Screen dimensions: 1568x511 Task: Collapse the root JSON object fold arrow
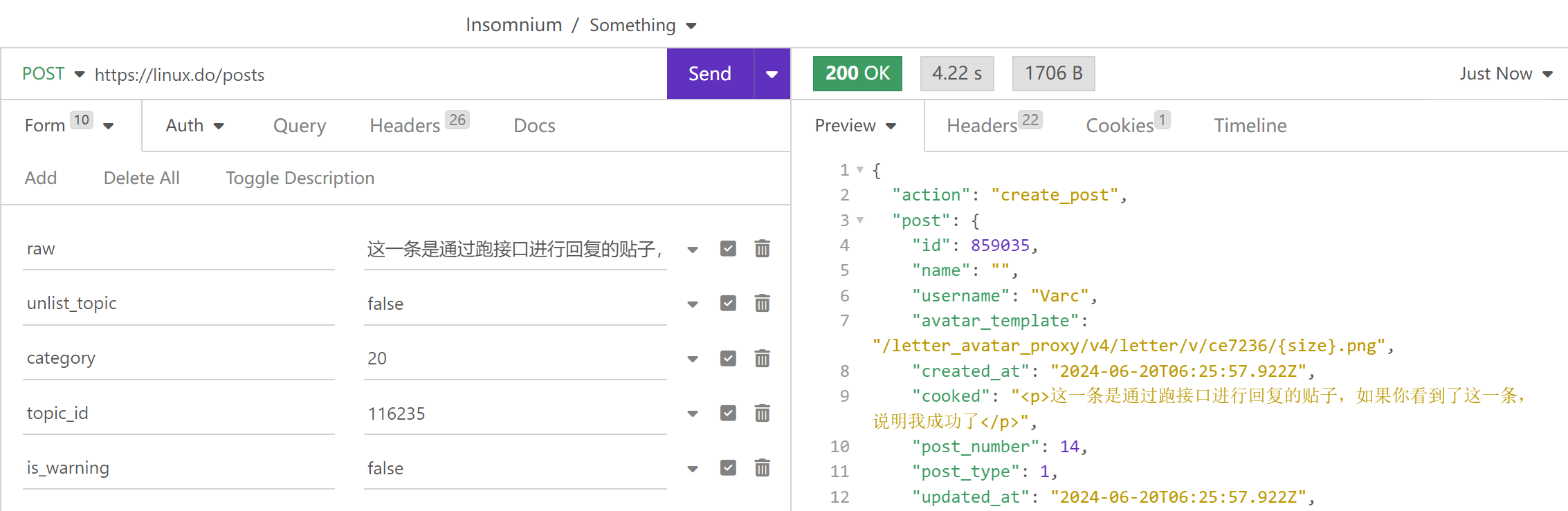tap(860, 169)
